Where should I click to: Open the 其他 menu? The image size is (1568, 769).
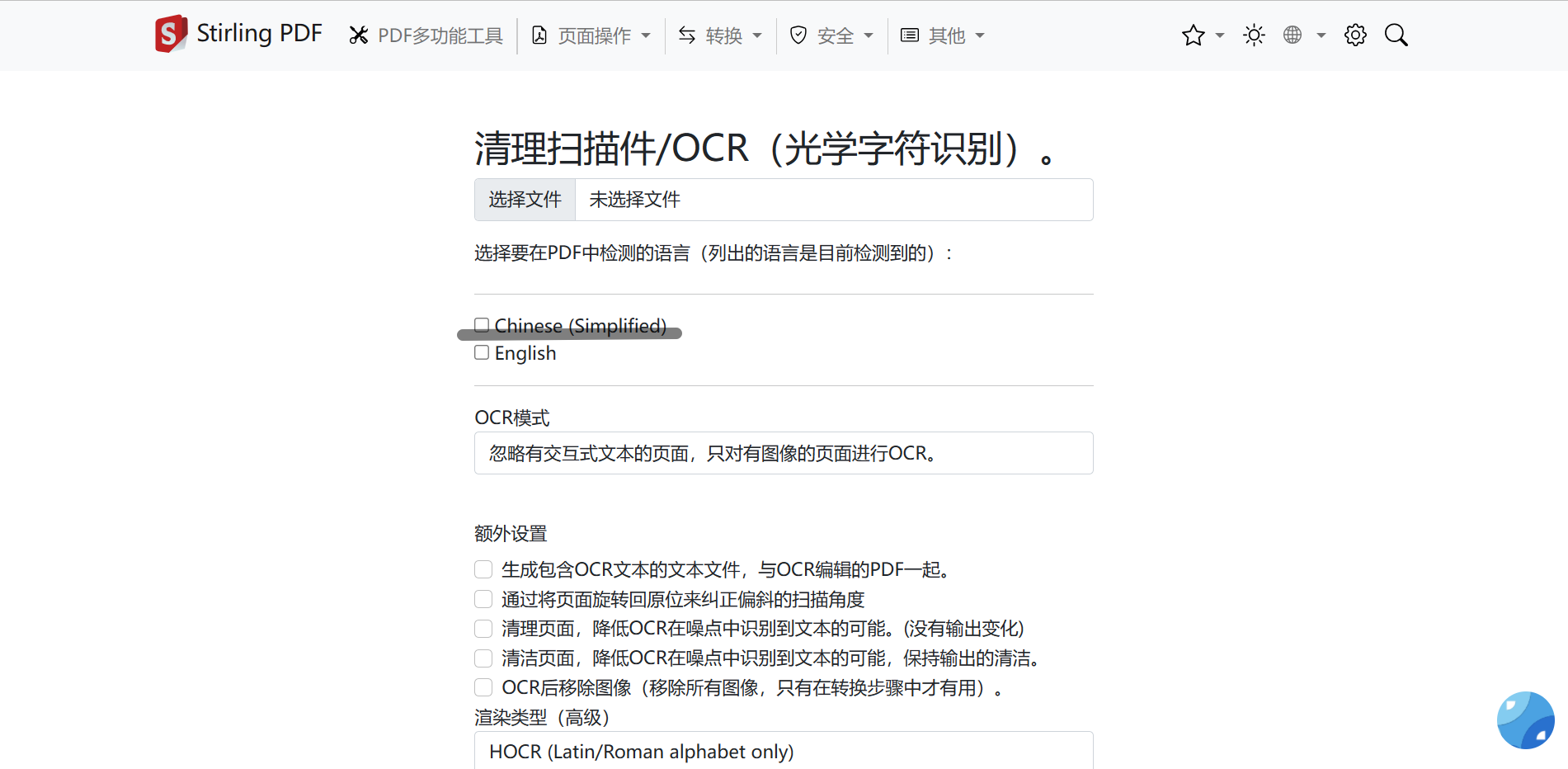[x=944, y=35]
